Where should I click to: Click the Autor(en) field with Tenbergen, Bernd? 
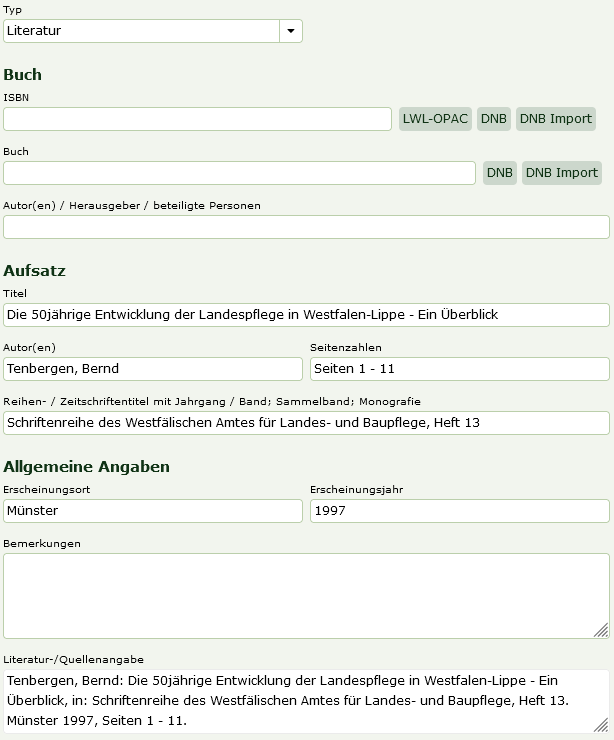click(153, 369)
